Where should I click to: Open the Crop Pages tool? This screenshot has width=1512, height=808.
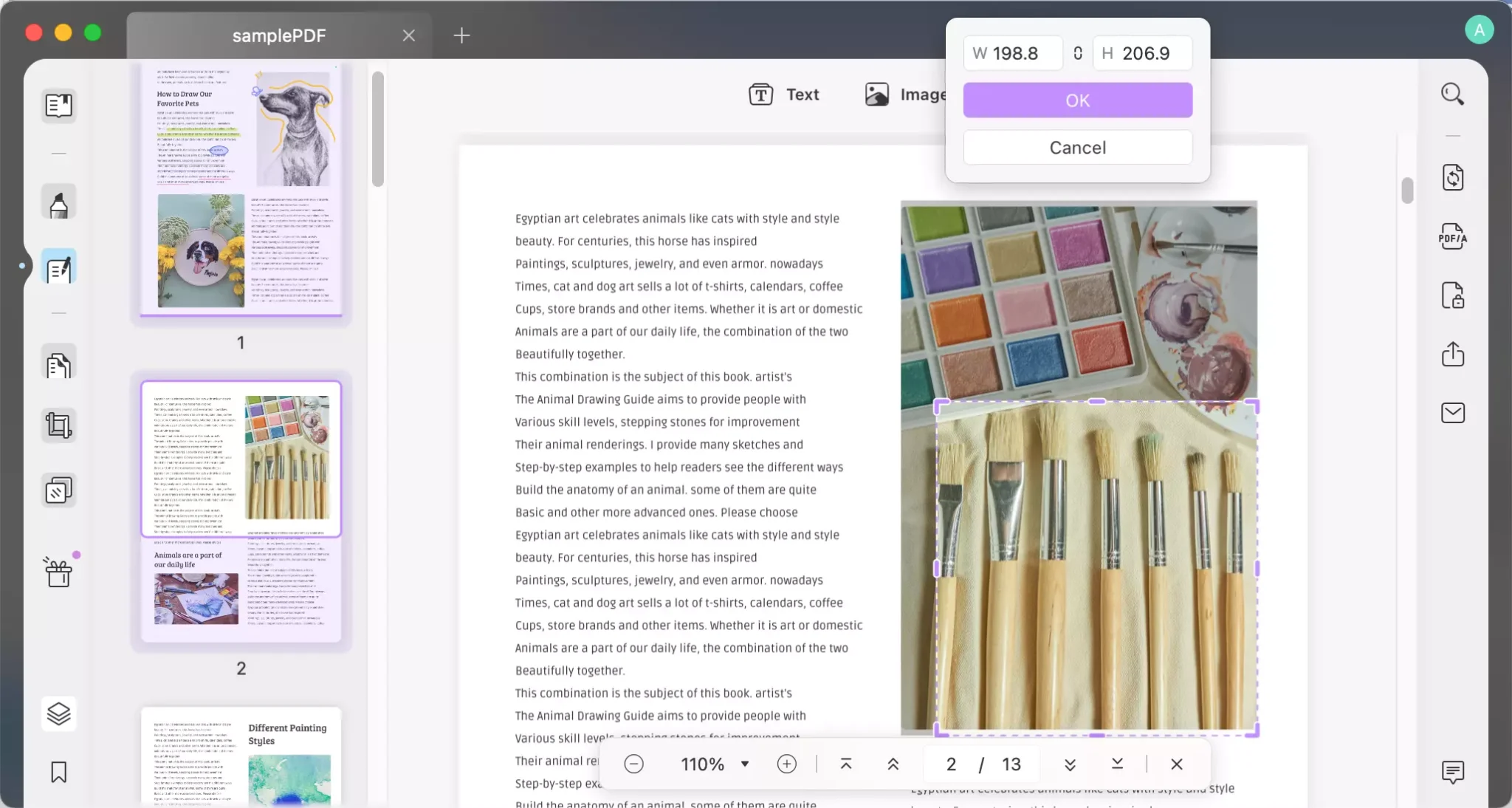(58, 425)
